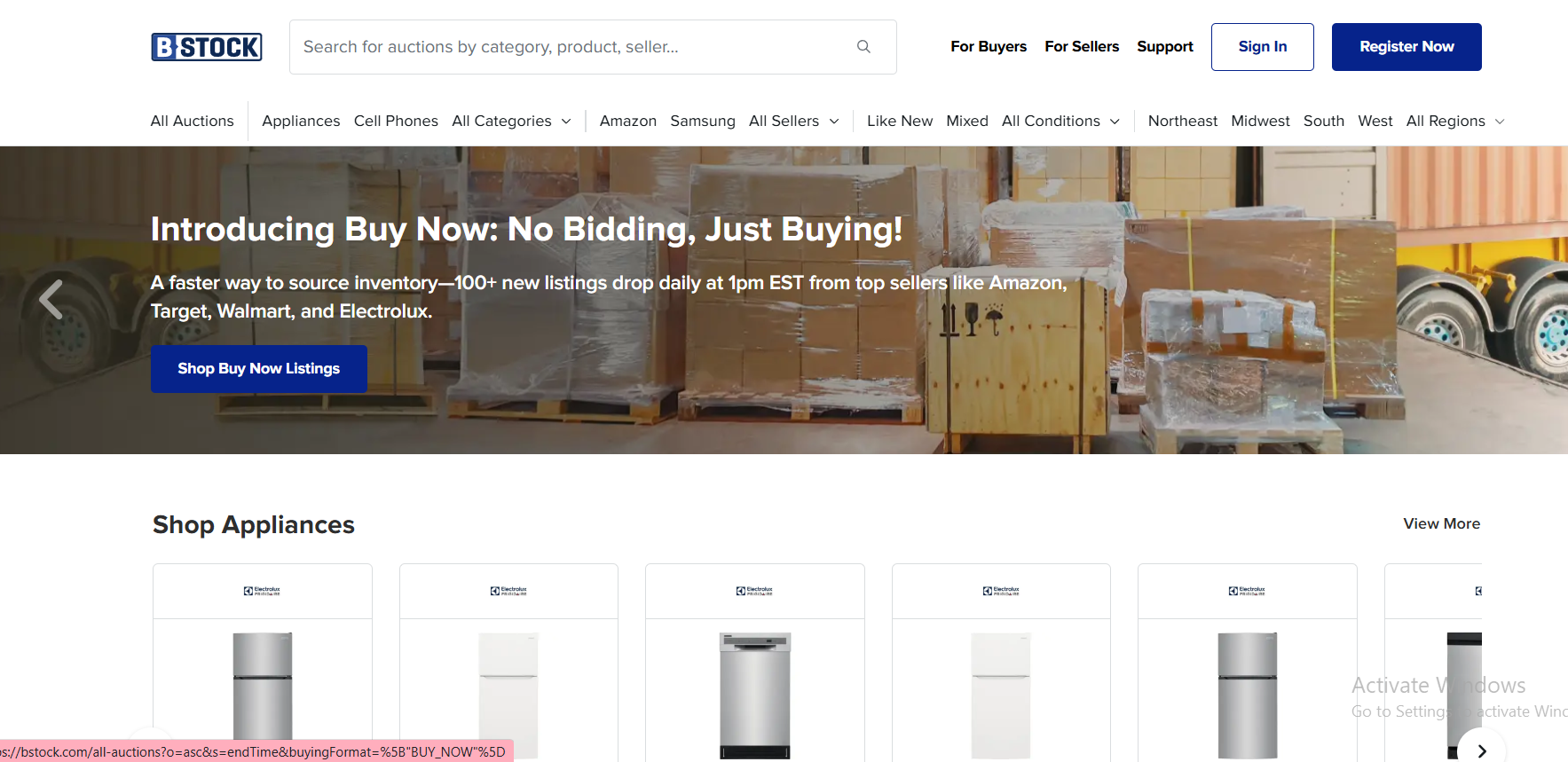
Task: Click the Sign In button
Action: click(x=1262, y=47)
